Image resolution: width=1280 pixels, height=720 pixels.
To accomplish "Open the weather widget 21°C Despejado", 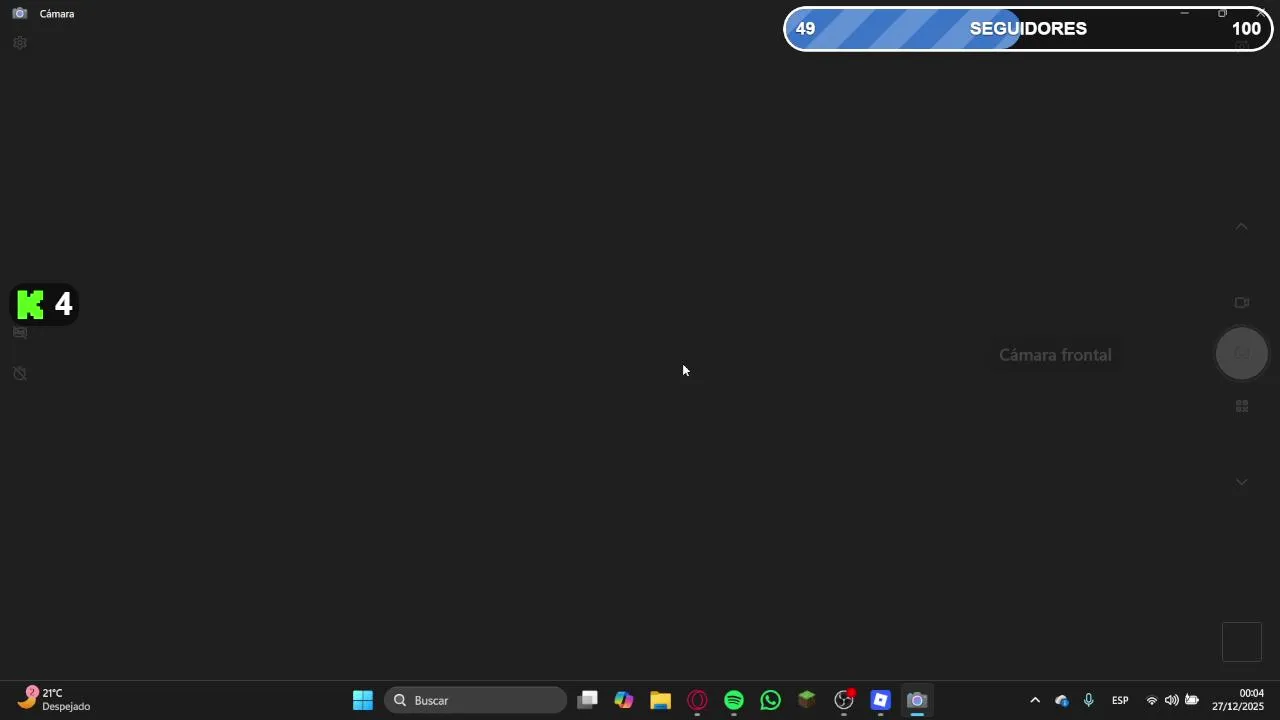I will tap(54, 700).
